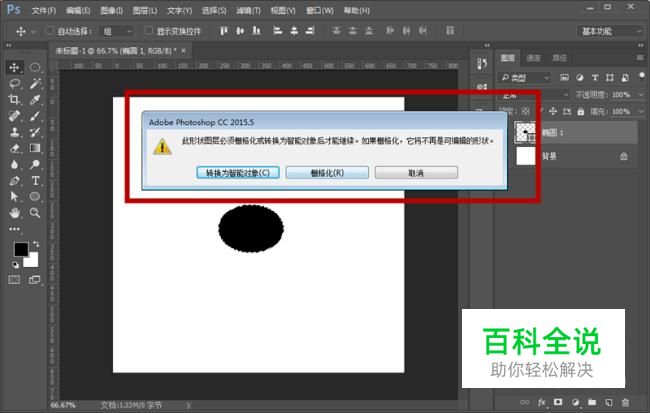This screenshot has width=650, height=413.
Task: Toggle type layer filter T icon
Action: pyautogui.click(x=594, y=77)
